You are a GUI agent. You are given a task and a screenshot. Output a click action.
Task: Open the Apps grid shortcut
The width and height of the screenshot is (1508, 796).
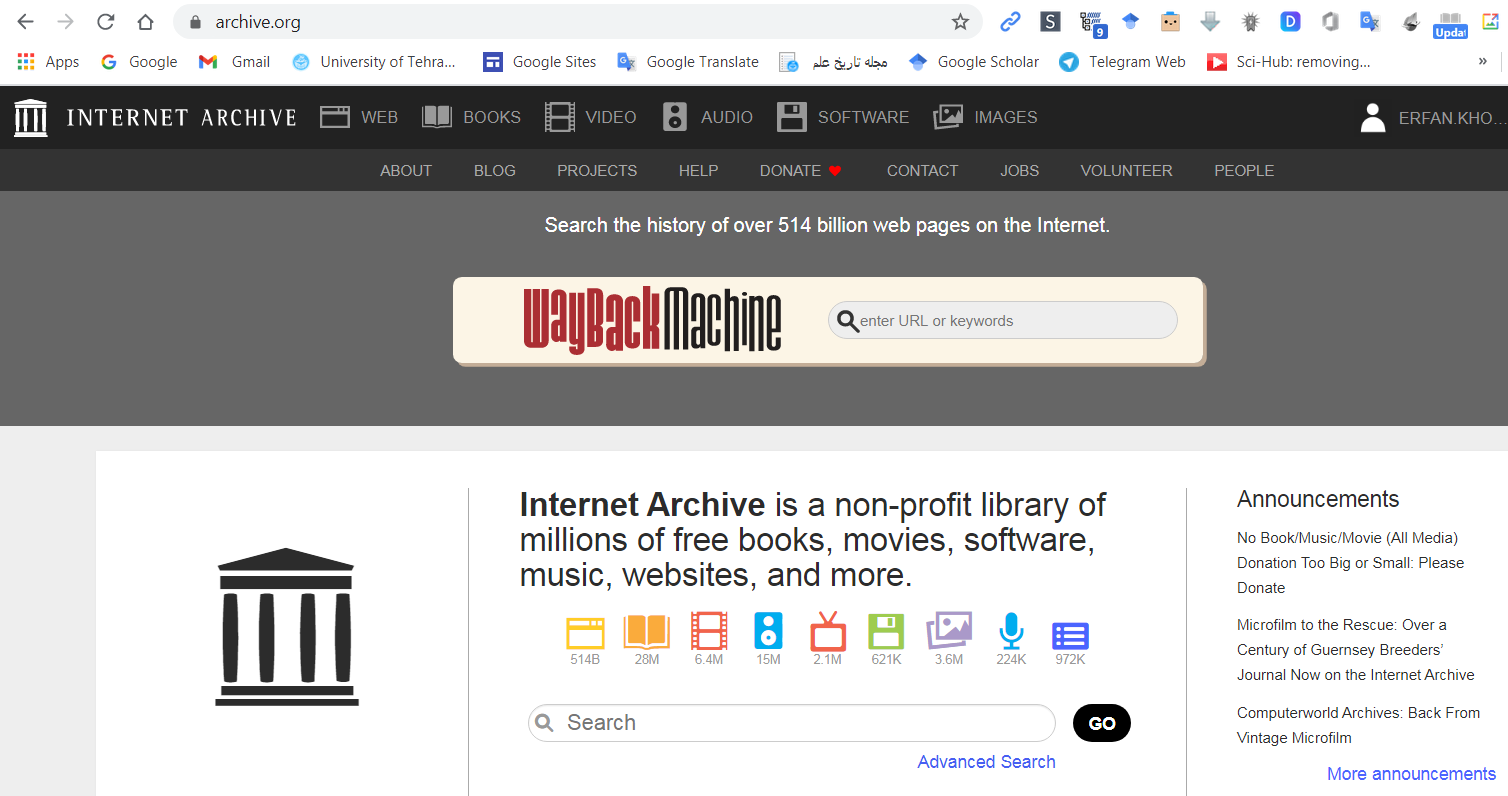coord(48,62)
